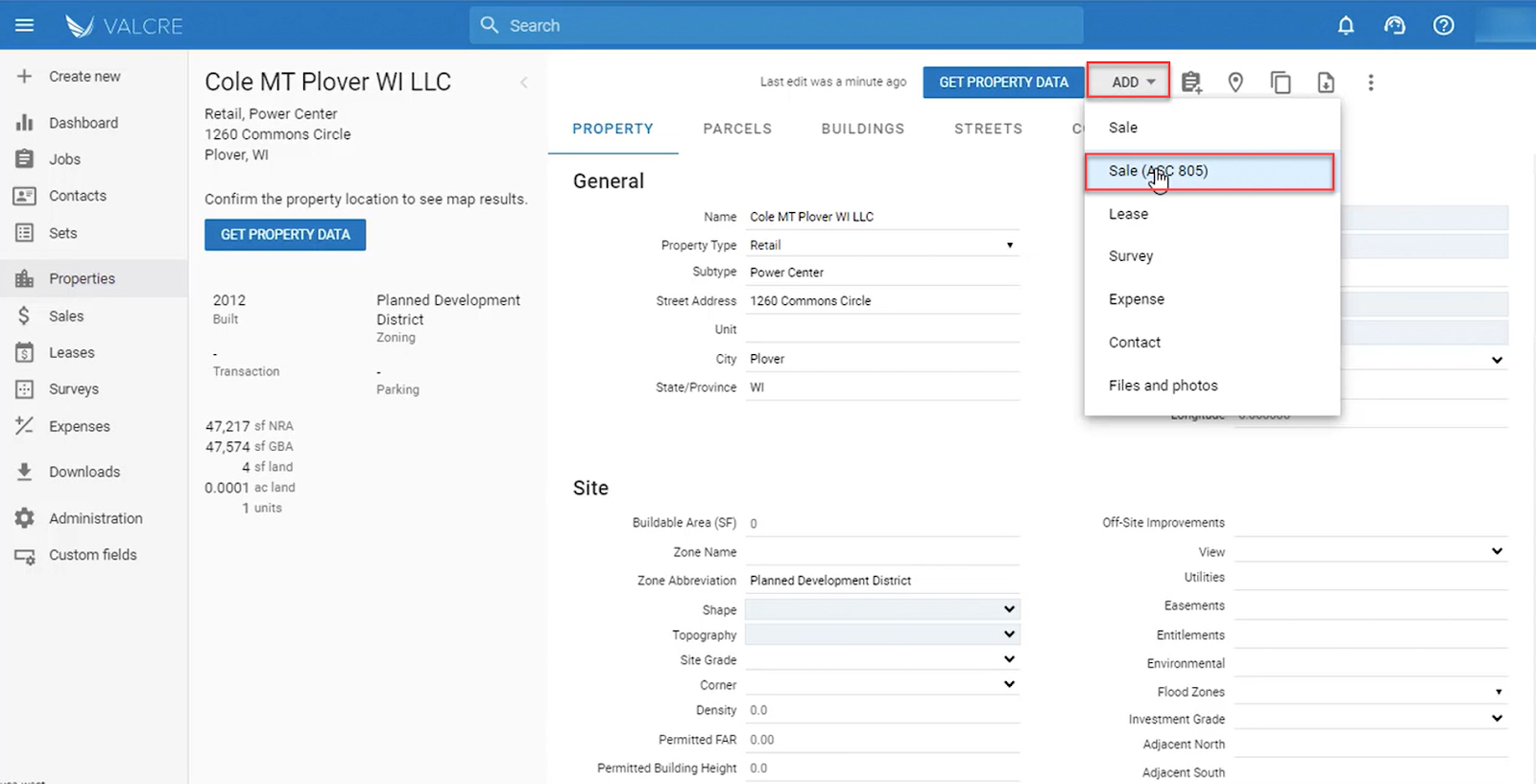This screenshot has height=784, width=1536.
Task: Click the map location pin icon
Action: (x=1236, y=83)
